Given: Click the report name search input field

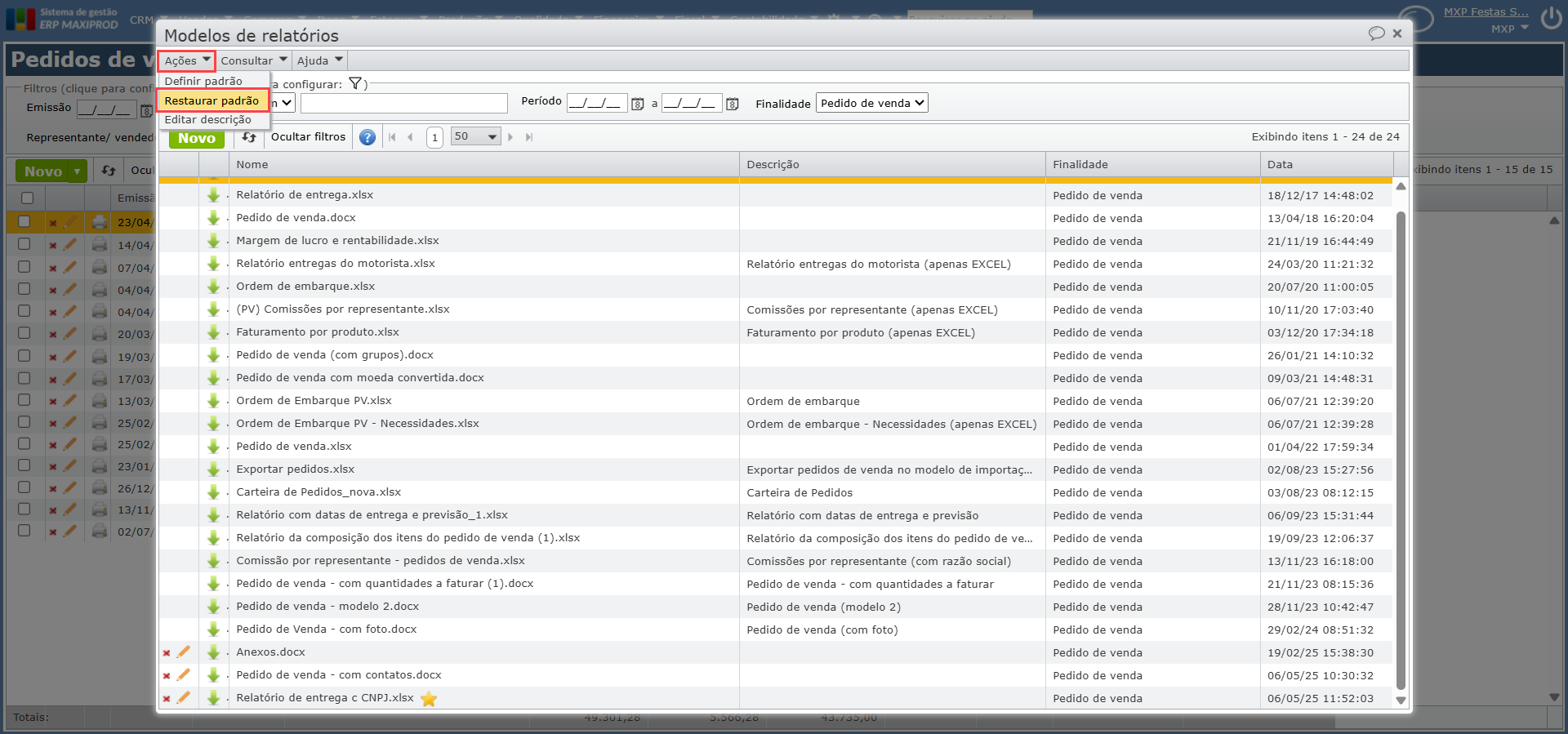Looking at the screenshot, I should pyautogui.click(x=403, y=103).
